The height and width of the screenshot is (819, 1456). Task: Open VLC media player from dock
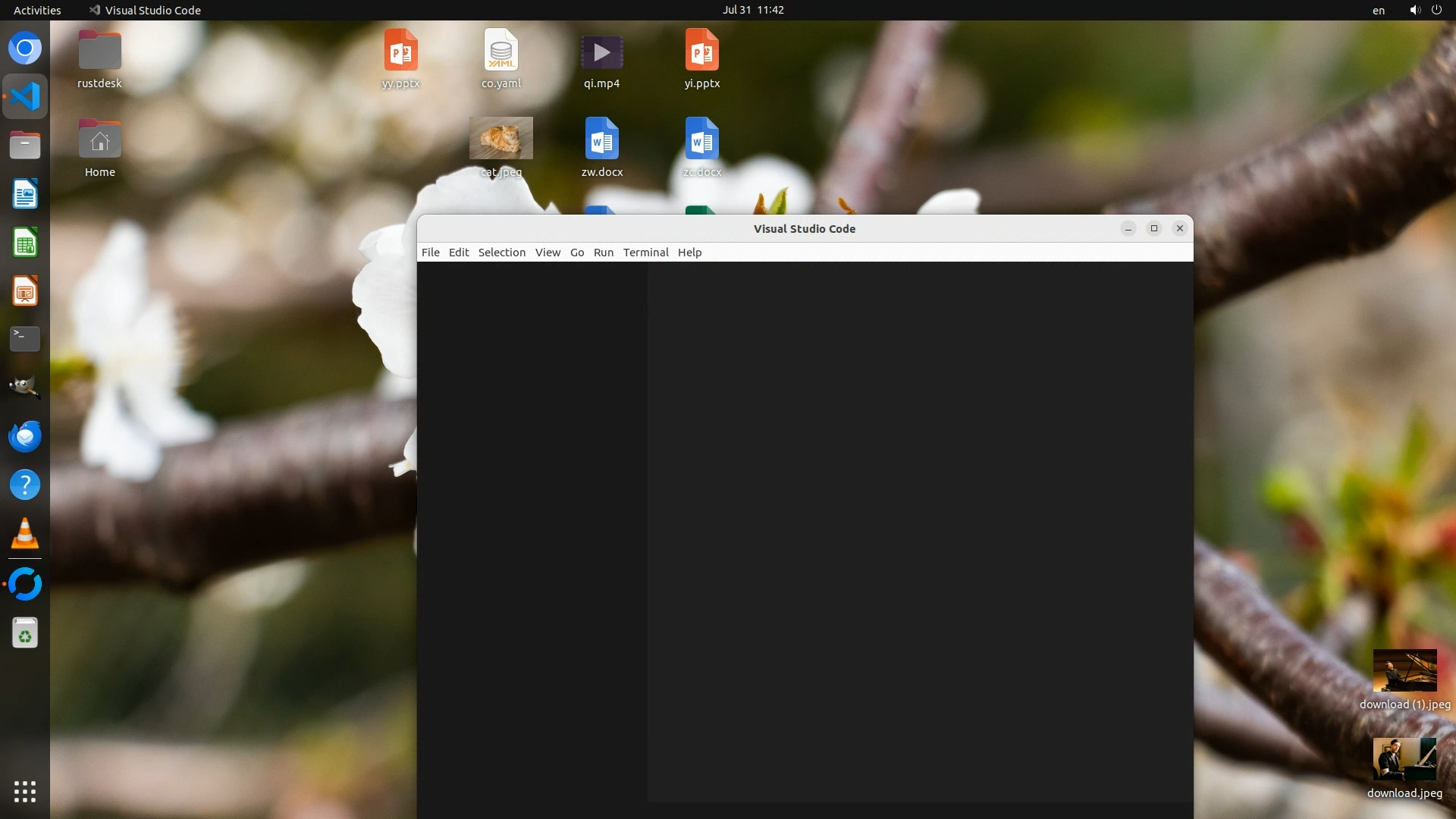[25, 534]
